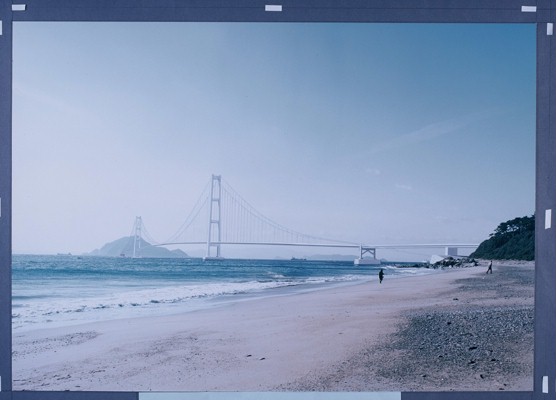Click the person standing at the waterline
Image resolution: width=556 pixels, height=400 pixels.
coord(381,276)
